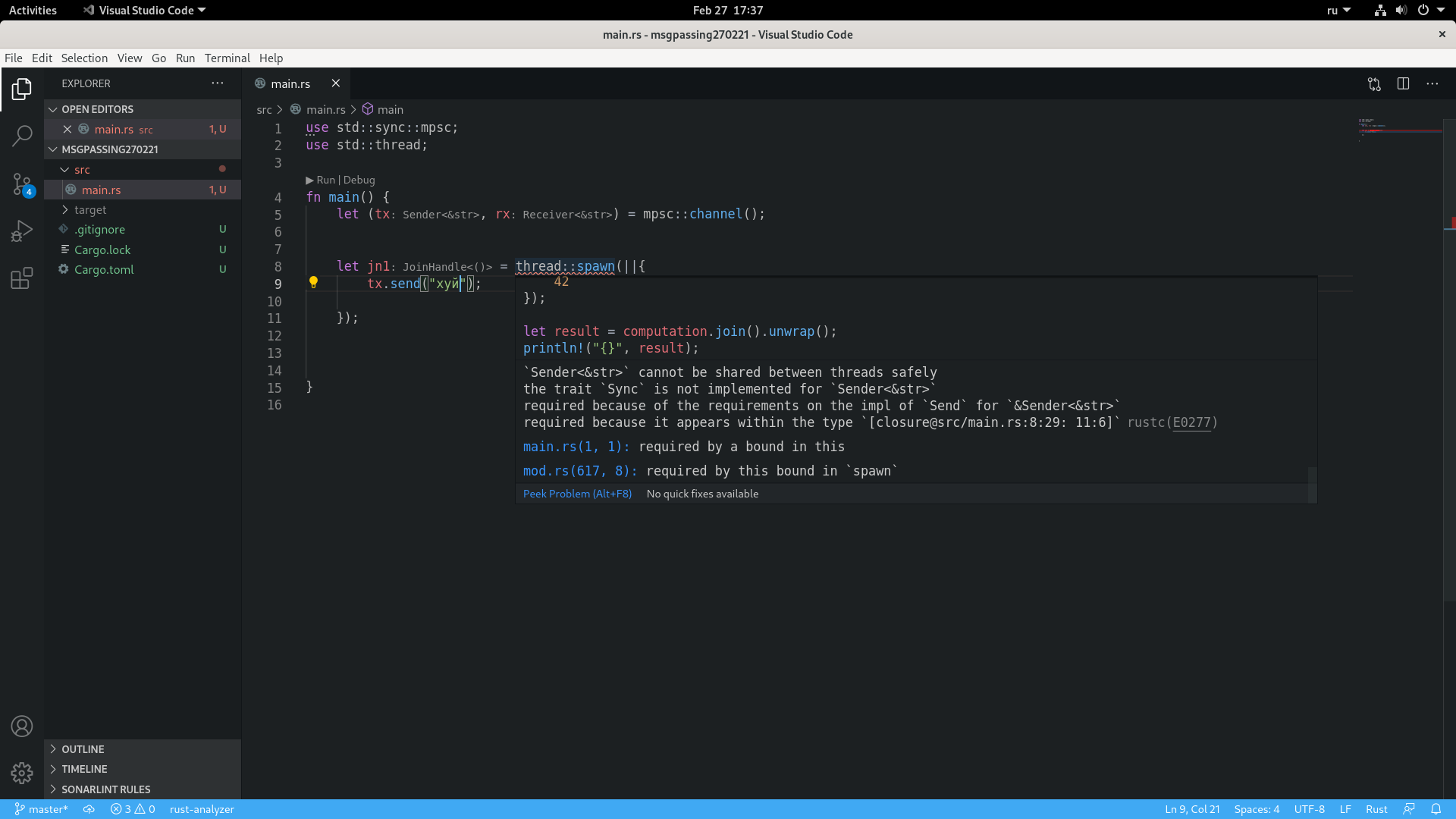Click the src breadcrumb
This screenshot has width=1456, height=819.
pyautogui.click(x=264, y=110)
